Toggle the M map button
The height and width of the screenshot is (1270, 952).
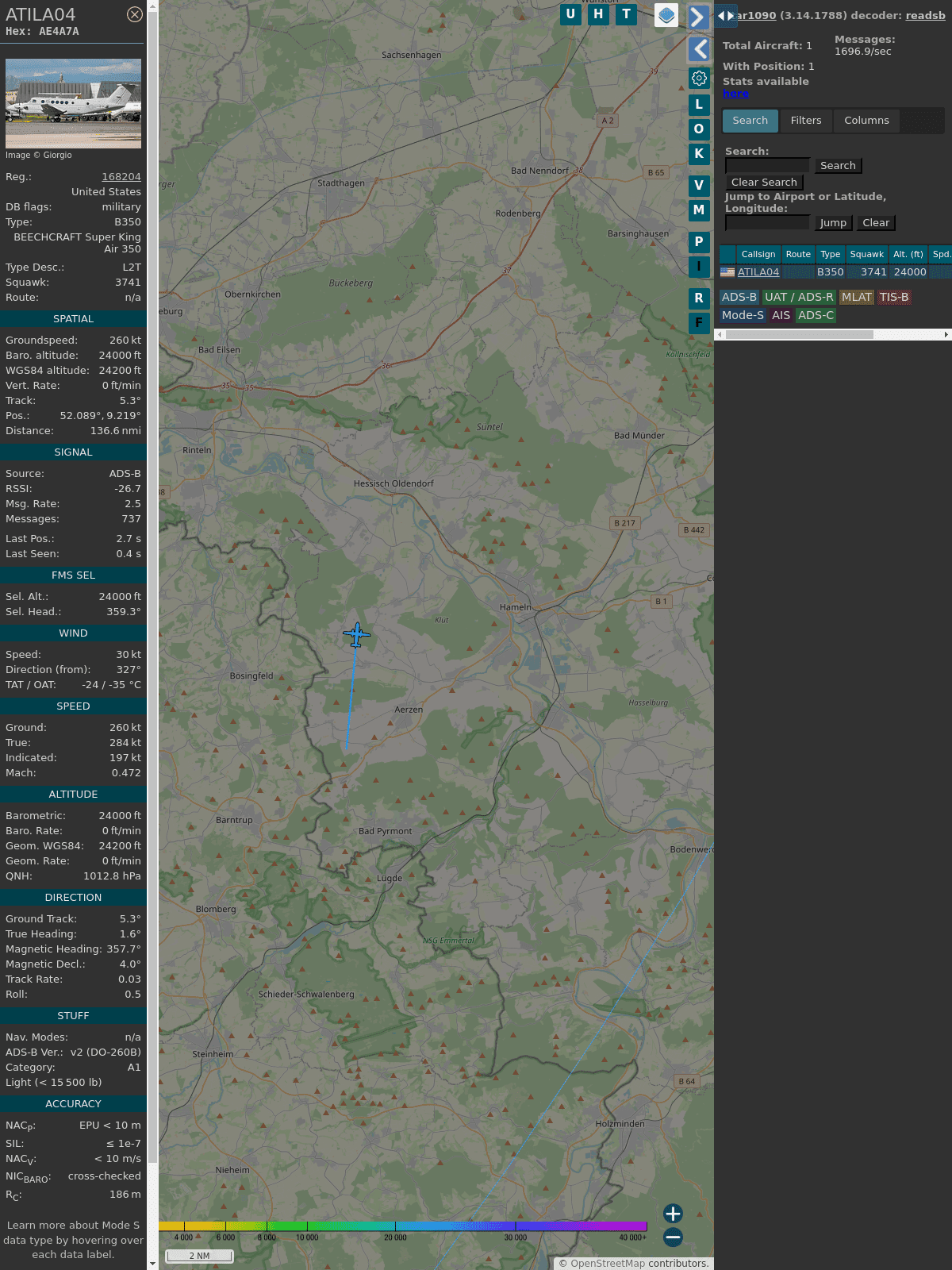(699, 210)
